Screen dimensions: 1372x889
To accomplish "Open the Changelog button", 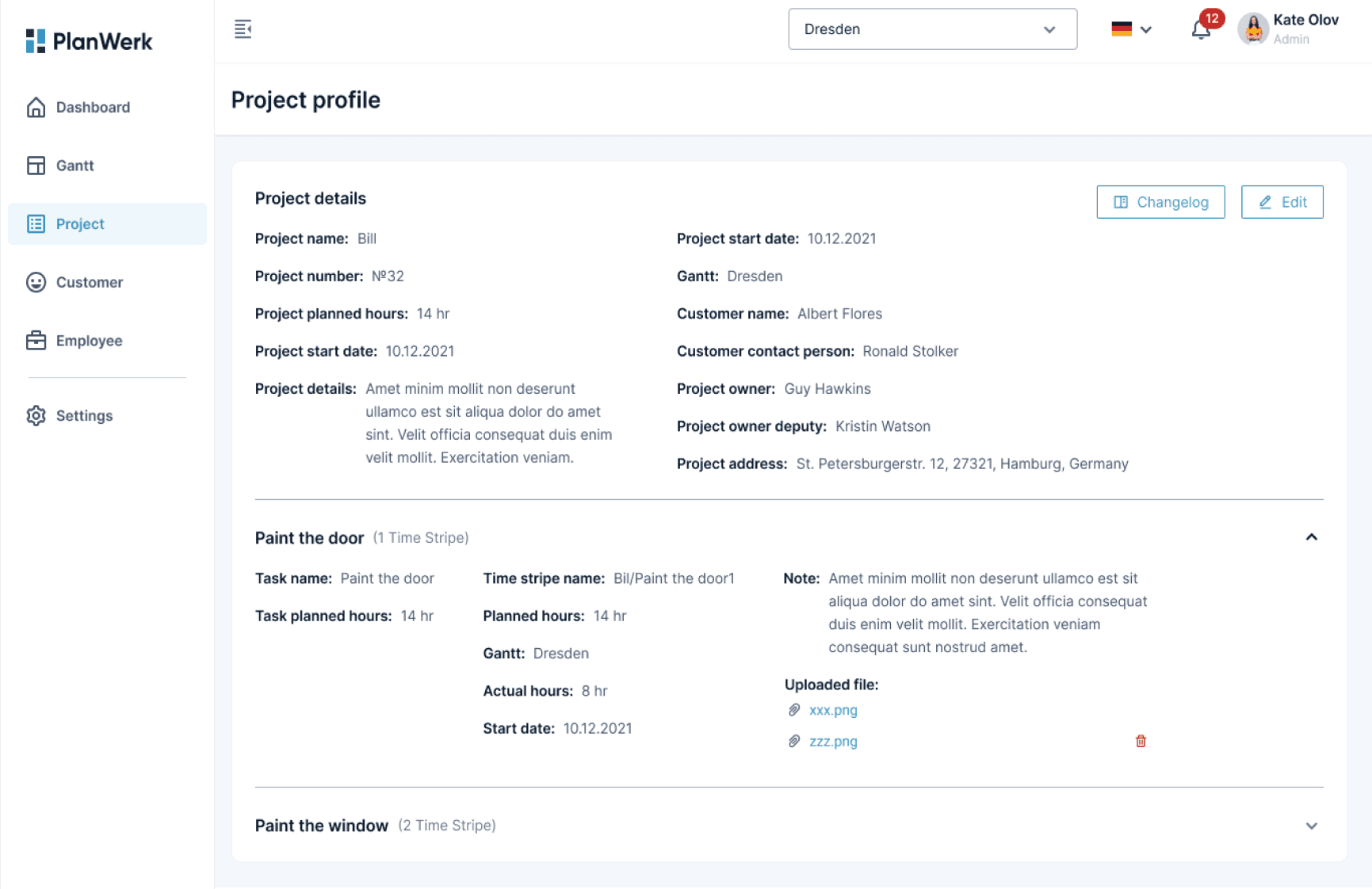I will coord(1160,202).
